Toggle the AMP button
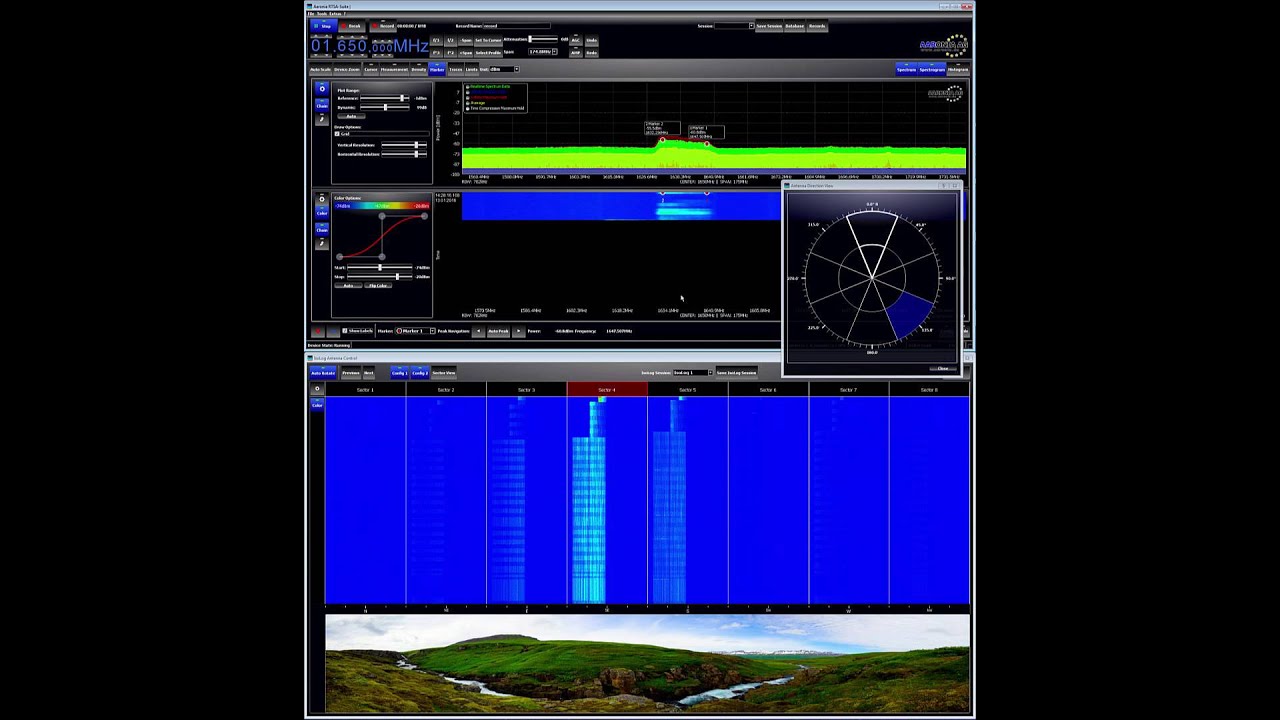Screen dimensions: 1280x720 (x=575, y=52)
